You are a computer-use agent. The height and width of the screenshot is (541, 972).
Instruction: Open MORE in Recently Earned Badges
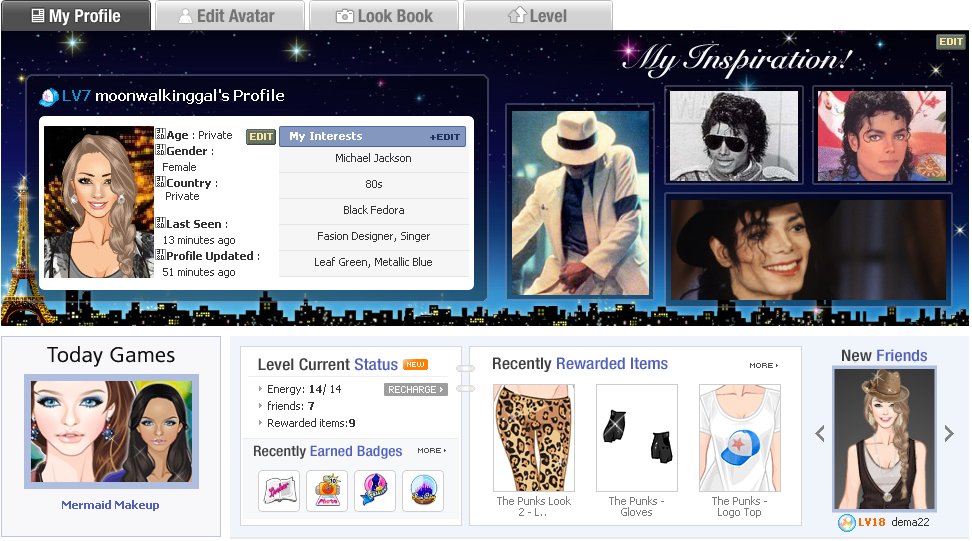point(431,451)
